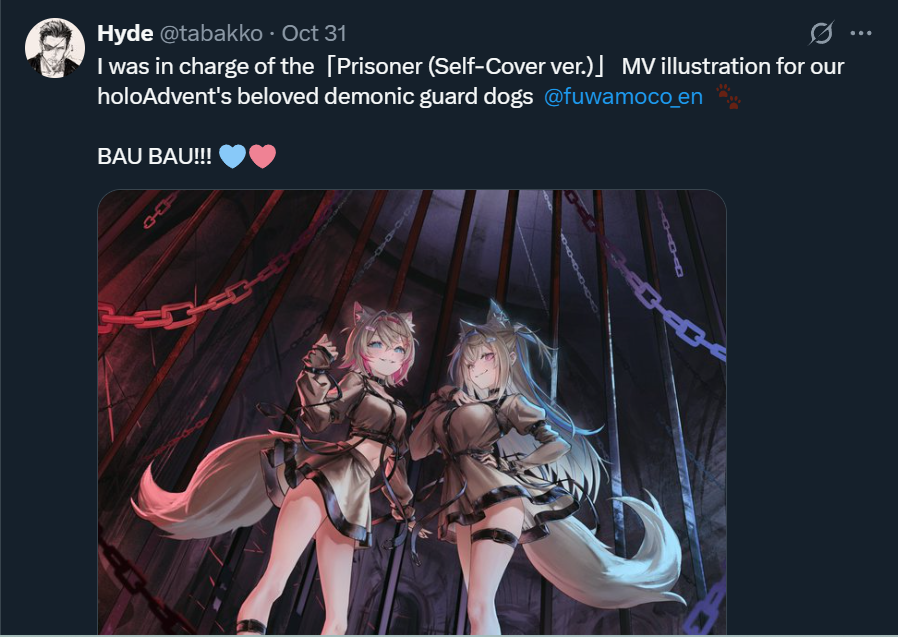Click the paw prints emoji
The image size is (898, 637).
tap(729, 96)
